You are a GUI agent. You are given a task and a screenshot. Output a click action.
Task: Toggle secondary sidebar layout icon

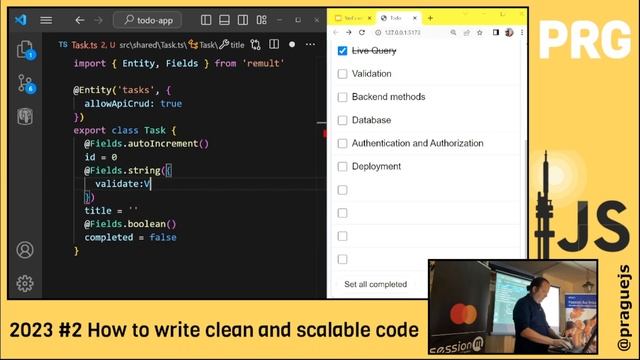243,20
